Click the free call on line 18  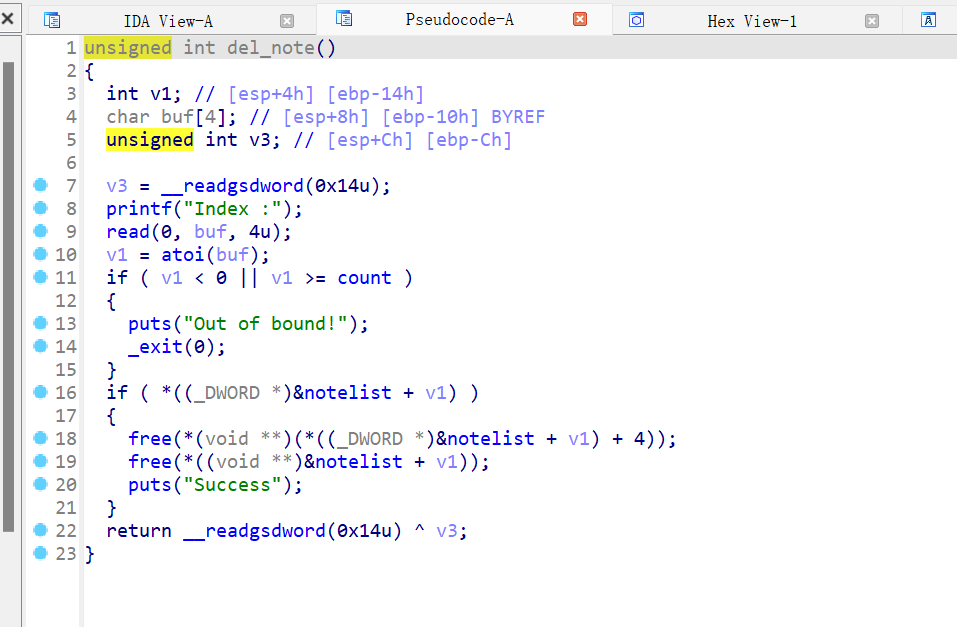(x=150, y=438)
